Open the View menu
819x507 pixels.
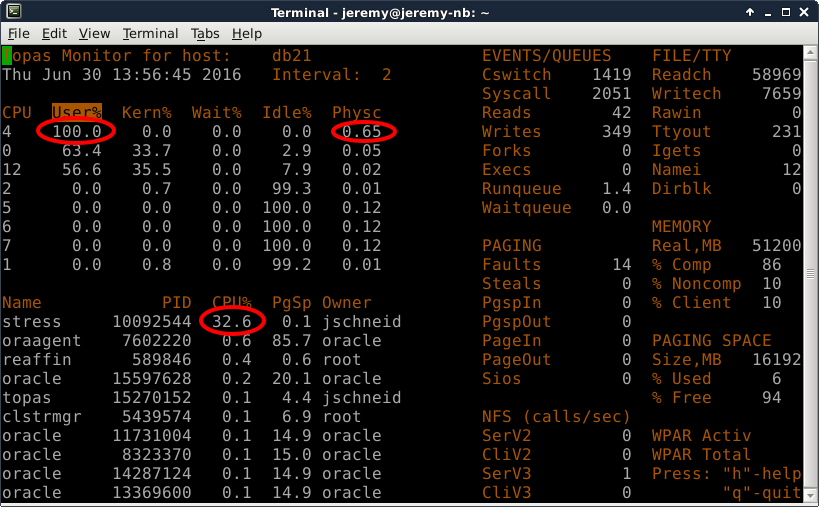click(x=95, y=33)
